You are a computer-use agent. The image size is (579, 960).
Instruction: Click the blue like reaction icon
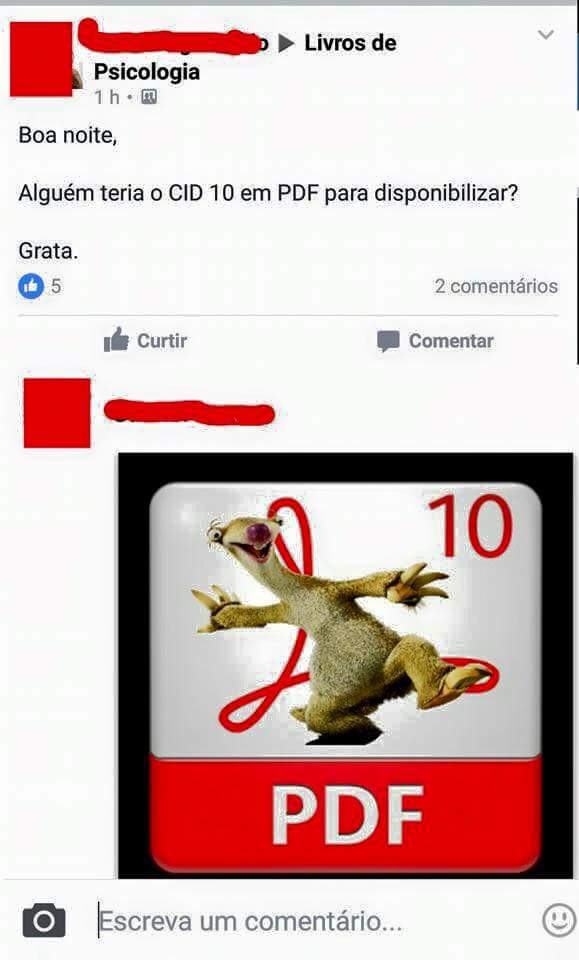tap(31, 286)
